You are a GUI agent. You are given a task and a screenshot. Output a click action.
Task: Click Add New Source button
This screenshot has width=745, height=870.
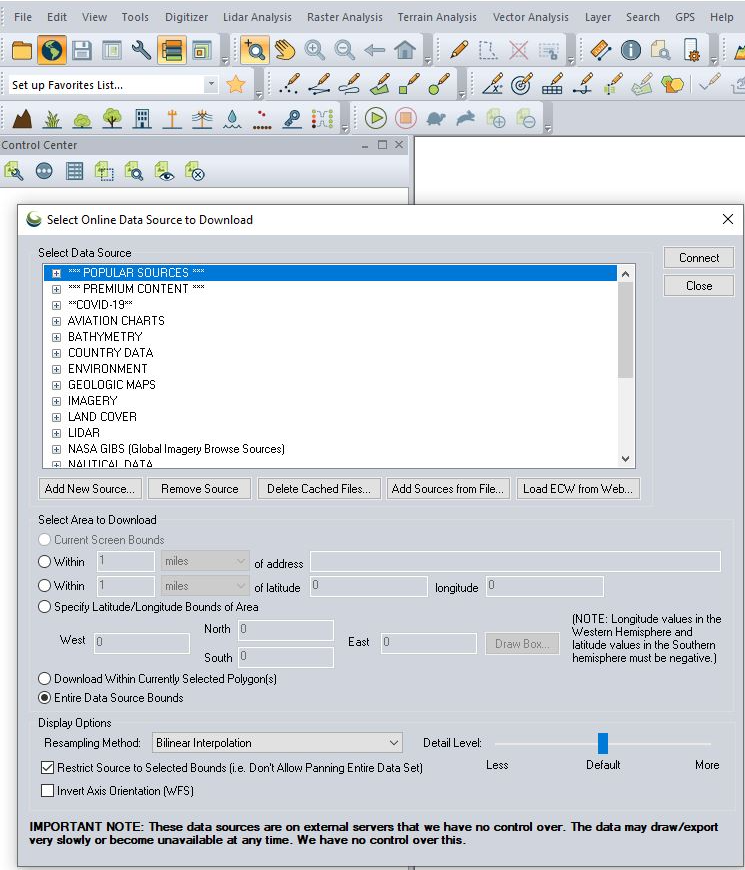click(x=90, y=489)
